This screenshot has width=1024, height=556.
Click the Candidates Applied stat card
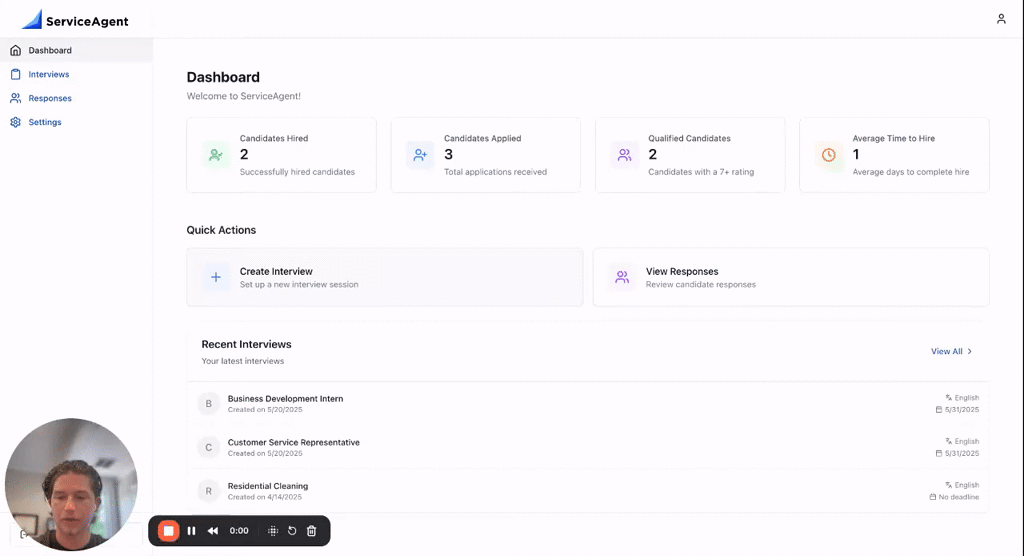[486, 155]
